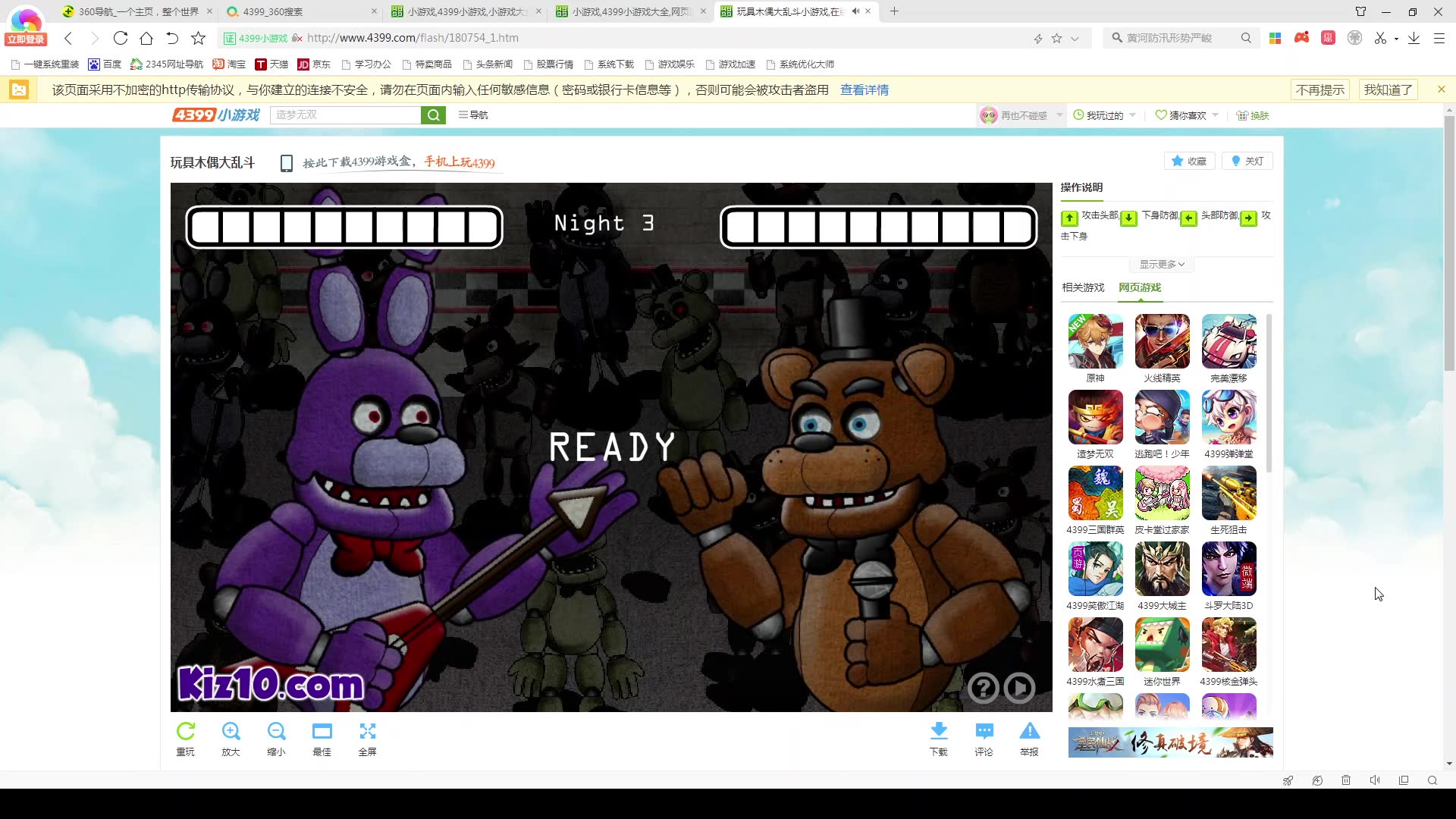Click the green search button on 4399
Image resolution: width=1456 pixels, height=819 pixels.
[433, 115]
